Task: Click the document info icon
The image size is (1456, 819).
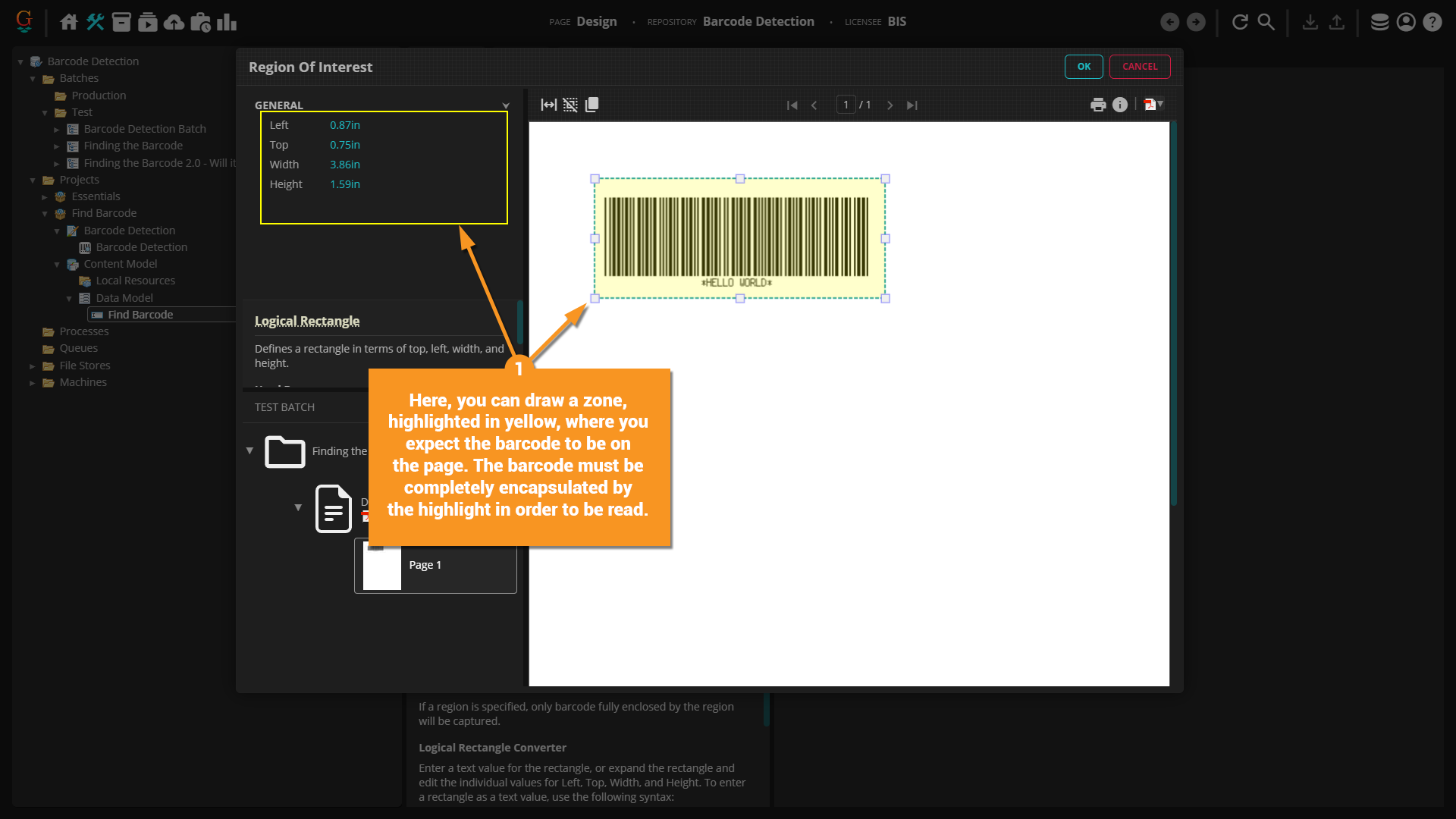Action: pyautogui.click(x=1119, y=105)
